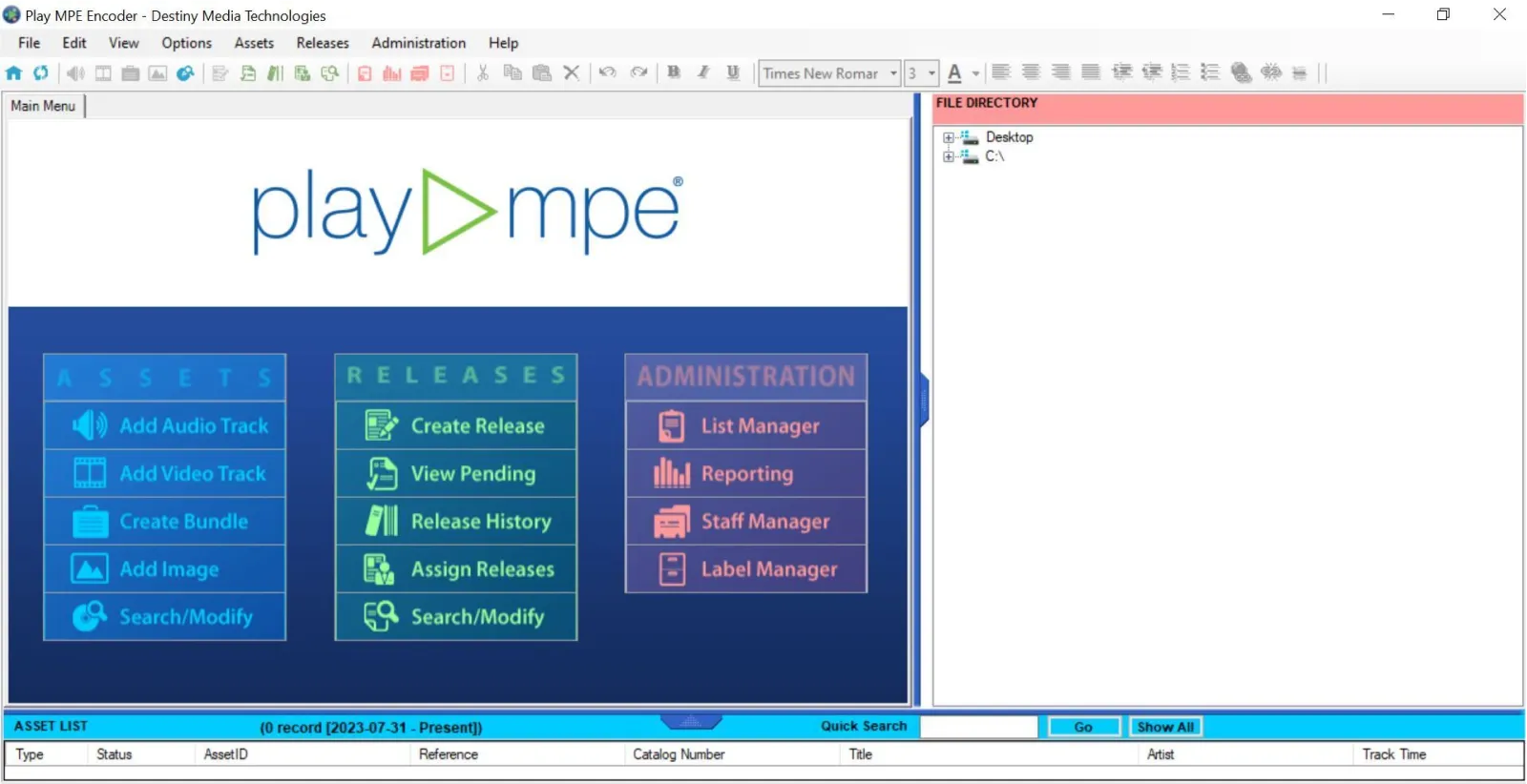Click the paste clipboard icon

542,72
